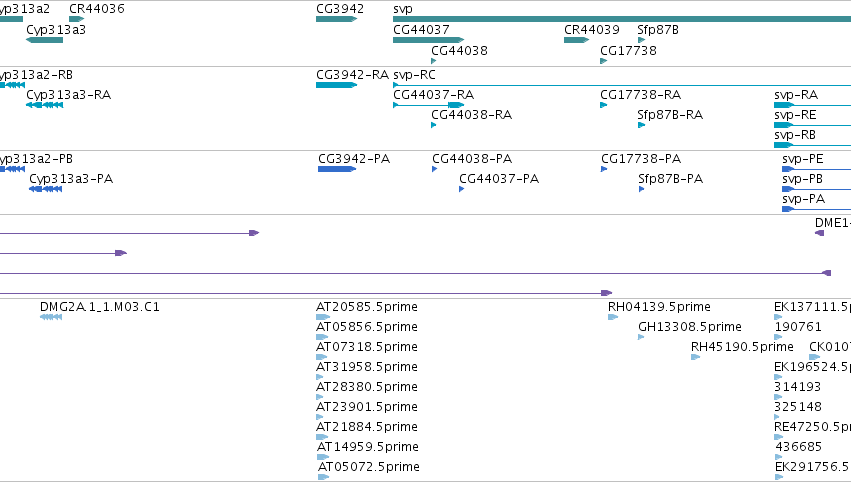Select the AT07318.5prime EST feature
This screenshot has width=851, height=482.
(x=322, y=357)
